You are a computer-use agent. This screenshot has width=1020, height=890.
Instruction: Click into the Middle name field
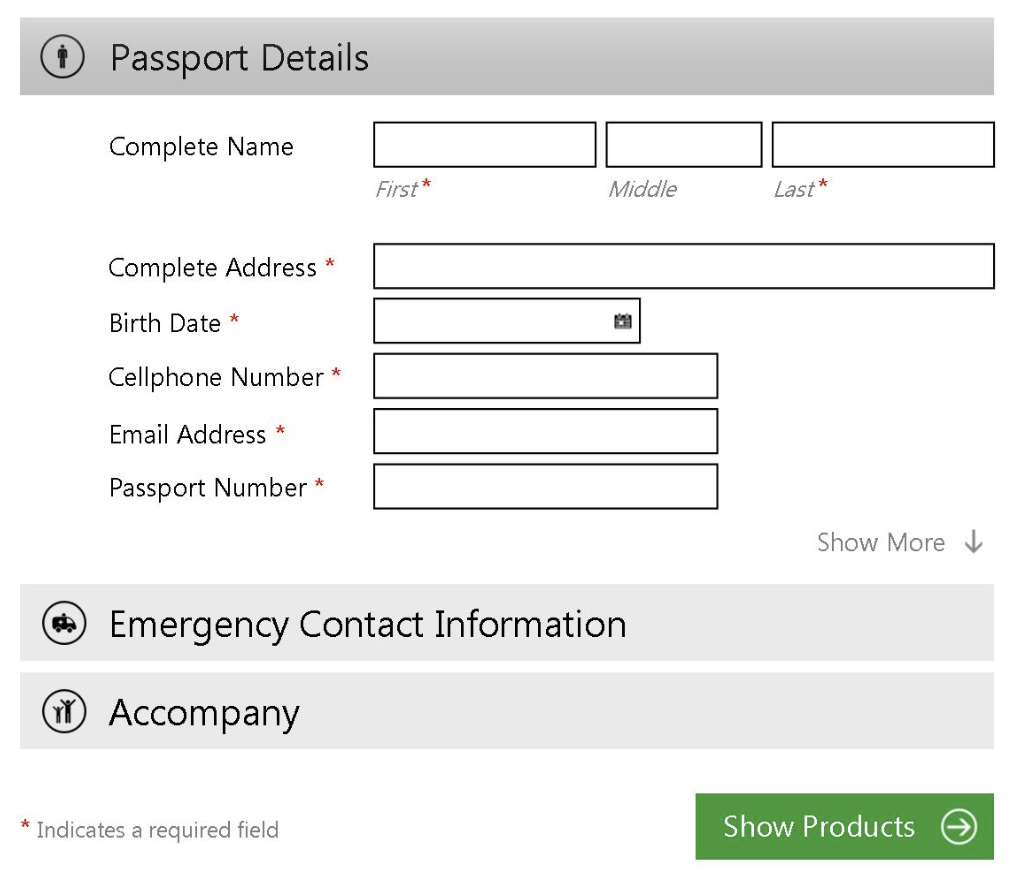click(x=683, y=145)
